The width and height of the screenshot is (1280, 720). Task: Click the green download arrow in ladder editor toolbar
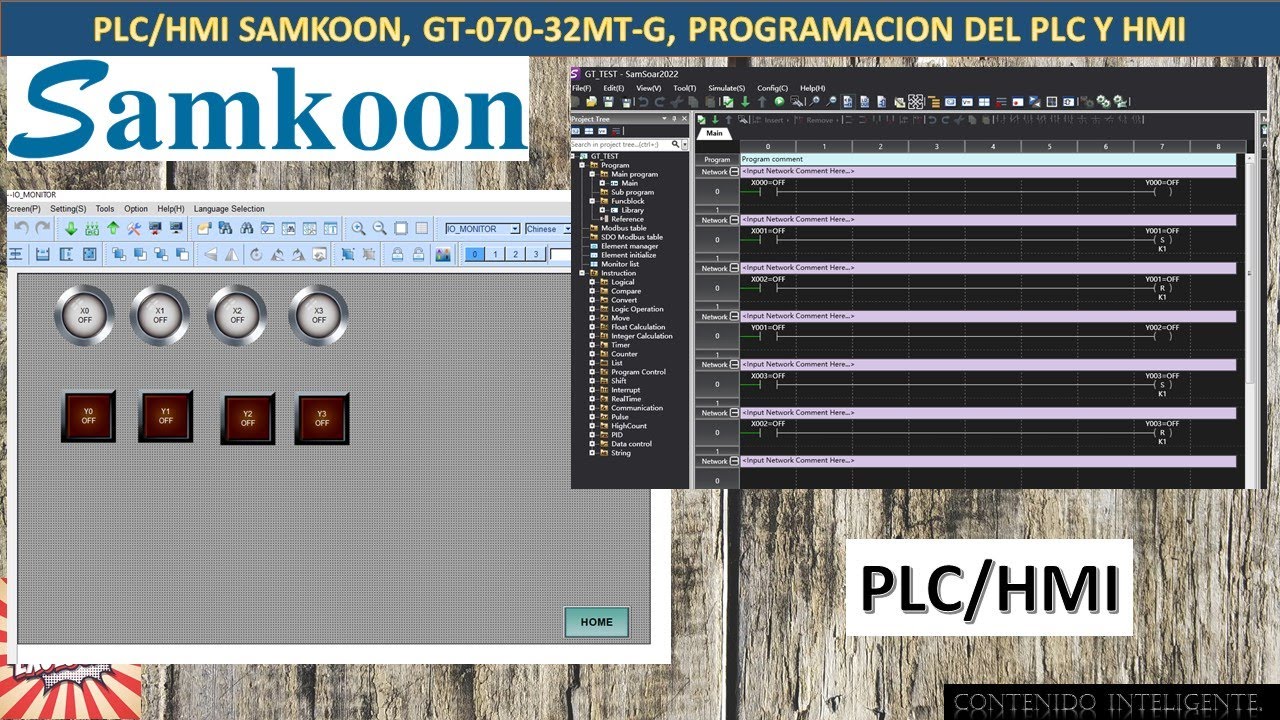pos(714,120)
